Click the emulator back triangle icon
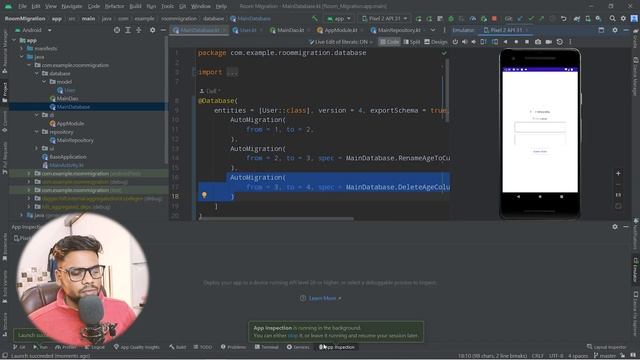The width and height of the screenshot is (640, 360). coord(506,42)
